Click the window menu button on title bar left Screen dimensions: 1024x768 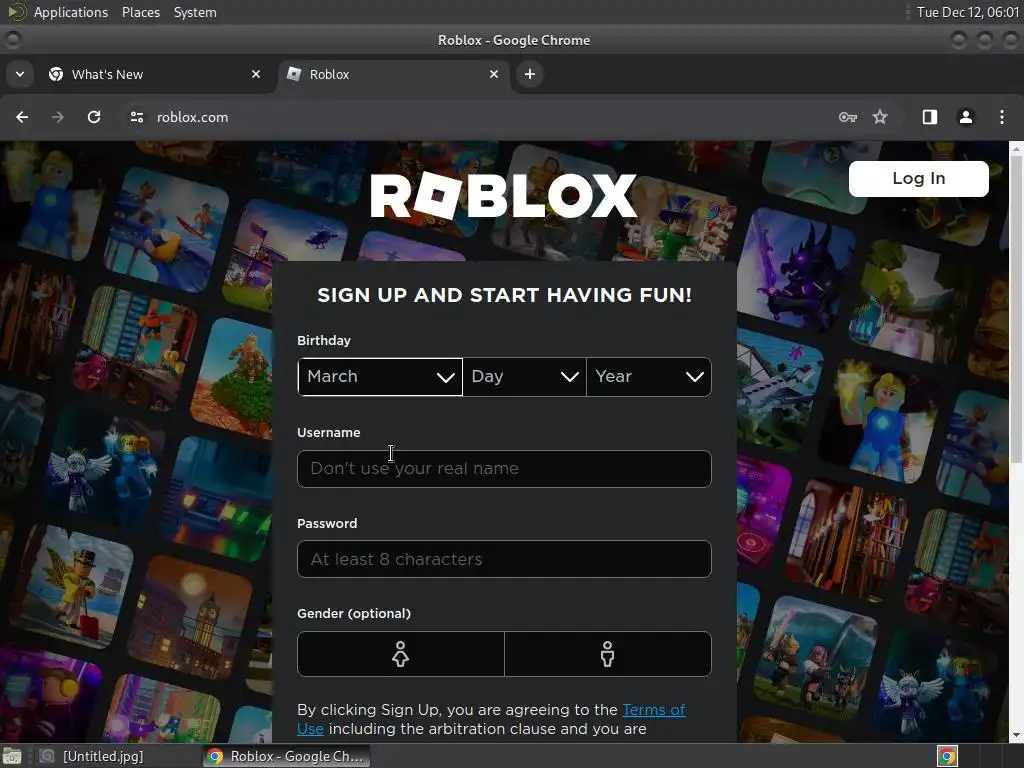pos(12,40)
